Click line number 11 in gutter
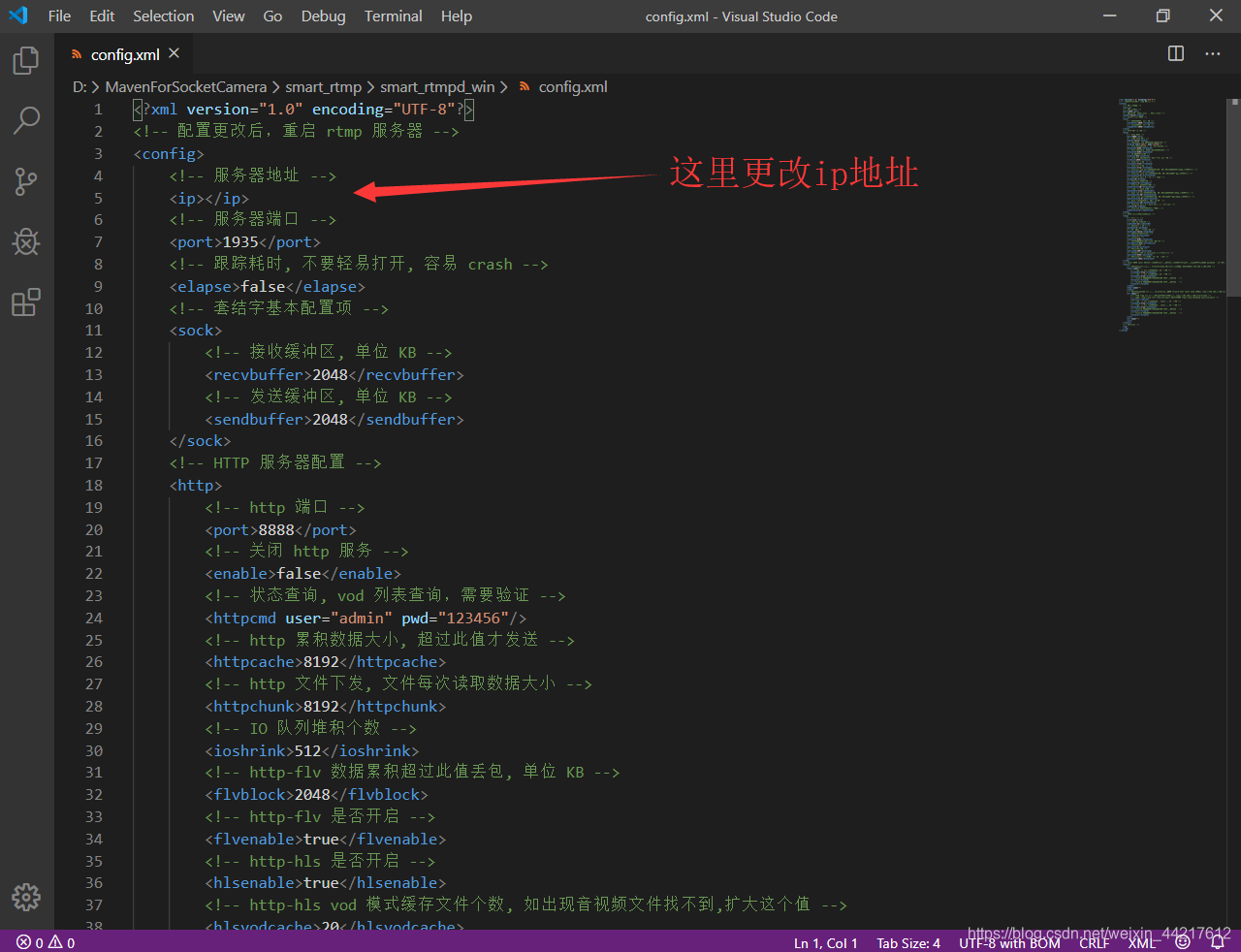This screenshot has width=1241, height=952. click(93, 331)
